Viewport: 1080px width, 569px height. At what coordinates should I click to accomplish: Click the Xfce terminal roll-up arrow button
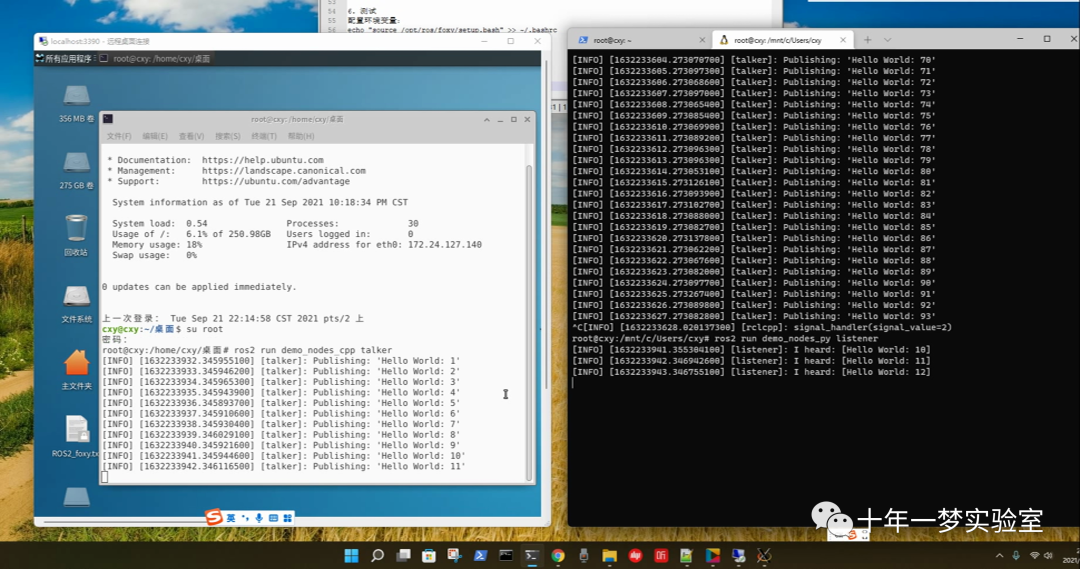[x=487, y=119]
